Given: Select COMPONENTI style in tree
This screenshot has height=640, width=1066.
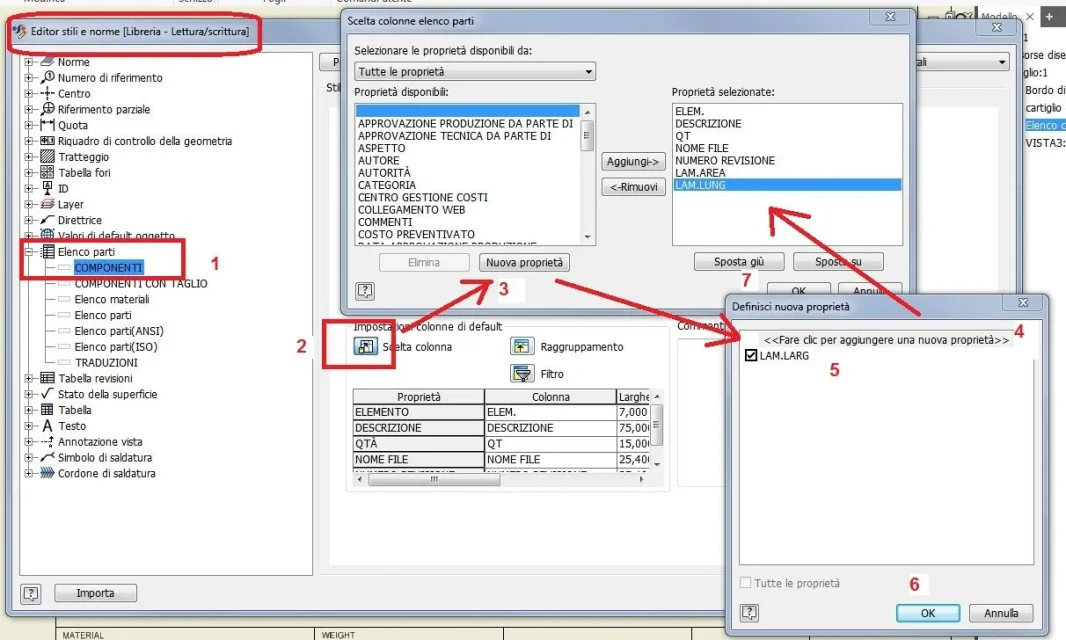Looking at the screenshot, I should pos(108,267).
